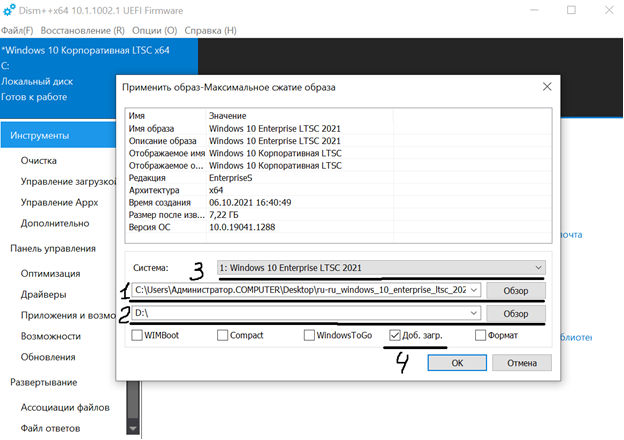Screen dimensions: 624x440
Task: Enable the WIMBoot checkbox
Action: (x=136, y=336)
